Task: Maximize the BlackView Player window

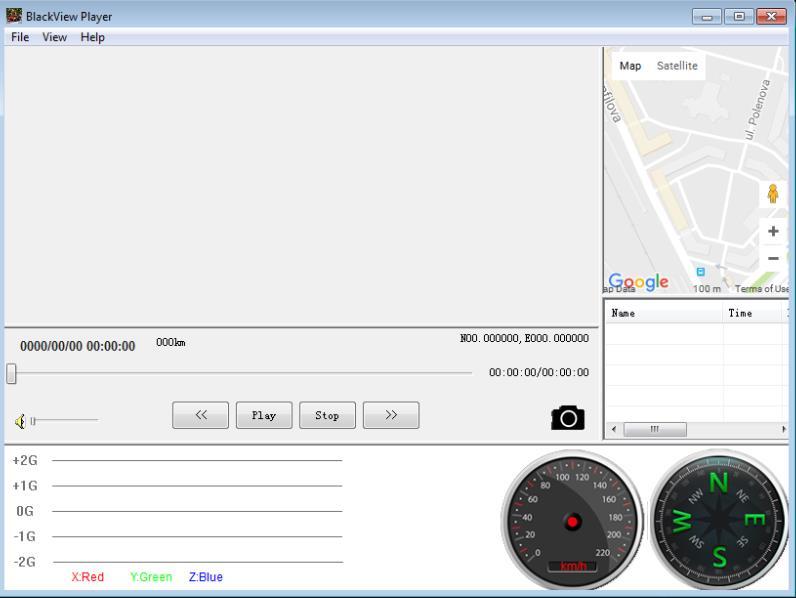Action: [739, 16]
